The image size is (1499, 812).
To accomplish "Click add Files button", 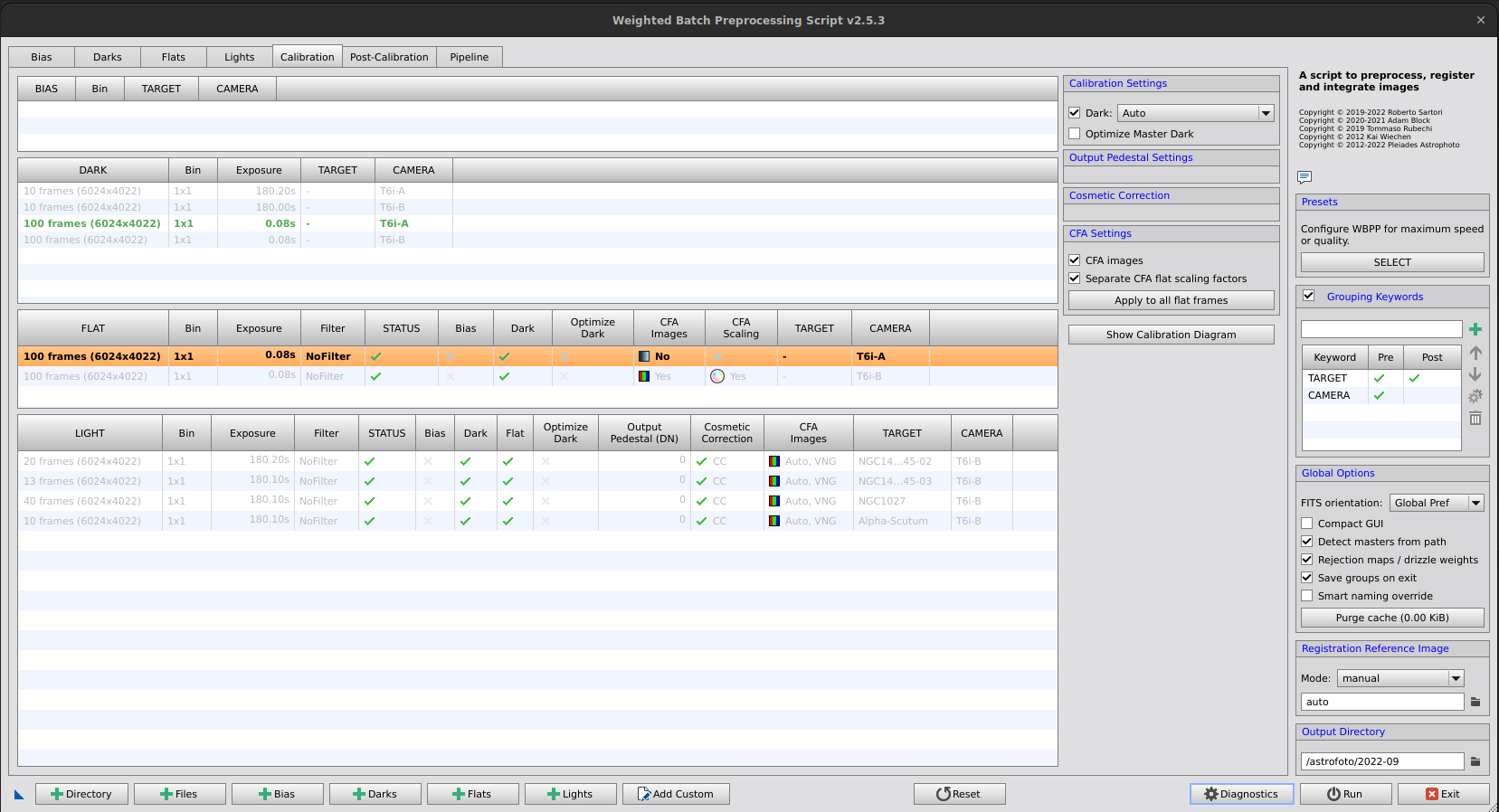I will click(x=180, y=794).
